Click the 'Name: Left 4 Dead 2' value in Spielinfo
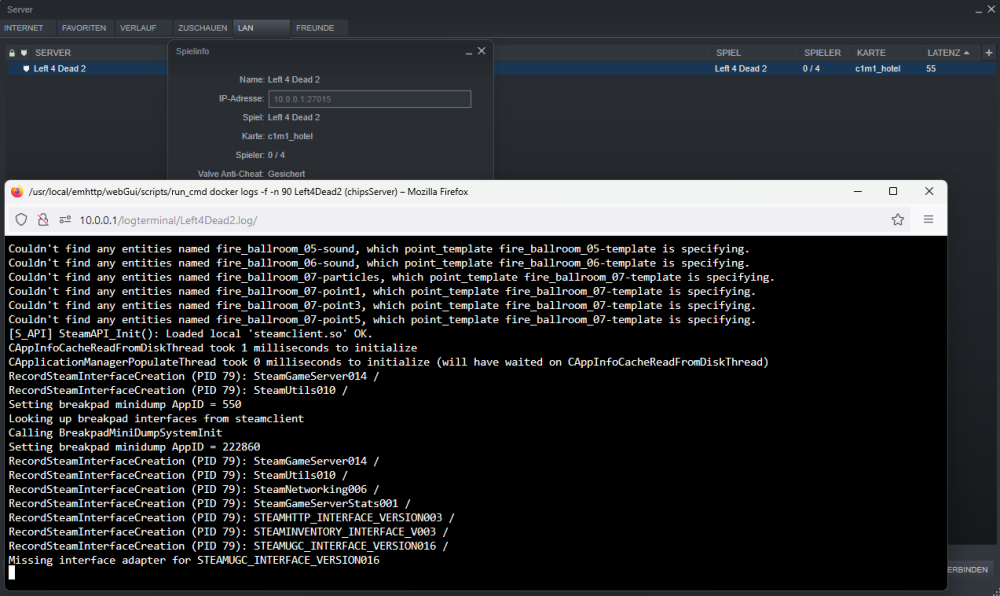This screenshot has height=596, width=1000. coord(293,80)
